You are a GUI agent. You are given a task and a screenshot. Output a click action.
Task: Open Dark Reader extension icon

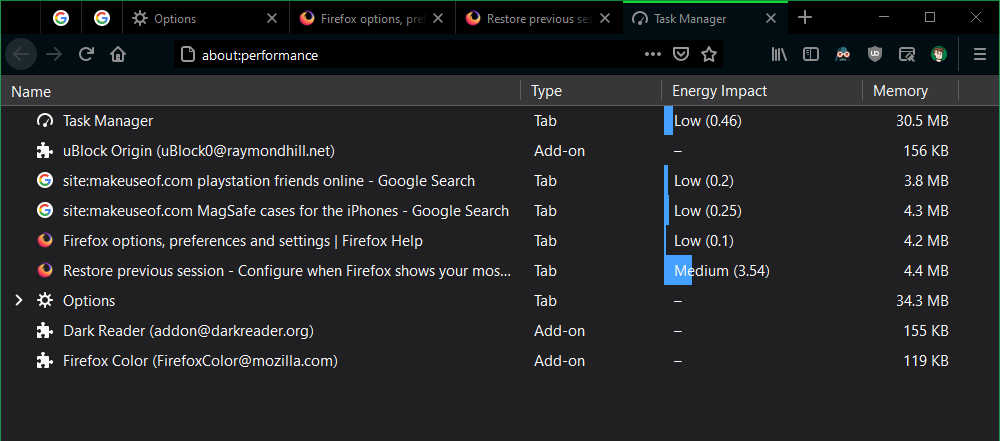click(843, 55)
